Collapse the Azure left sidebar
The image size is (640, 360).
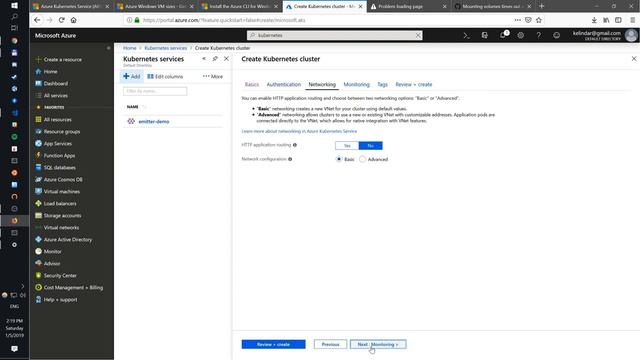pos(109,48)
